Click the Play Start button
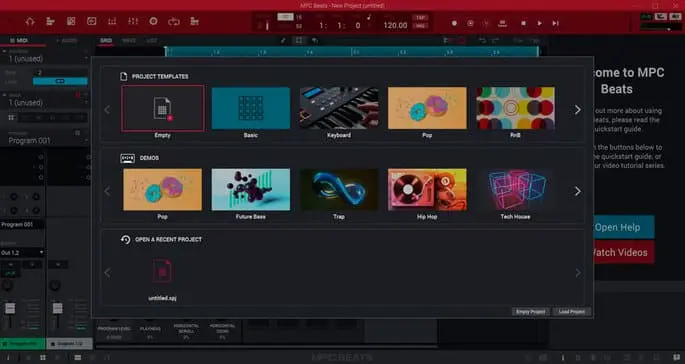The image size is (685, 364). coord(555,23)
